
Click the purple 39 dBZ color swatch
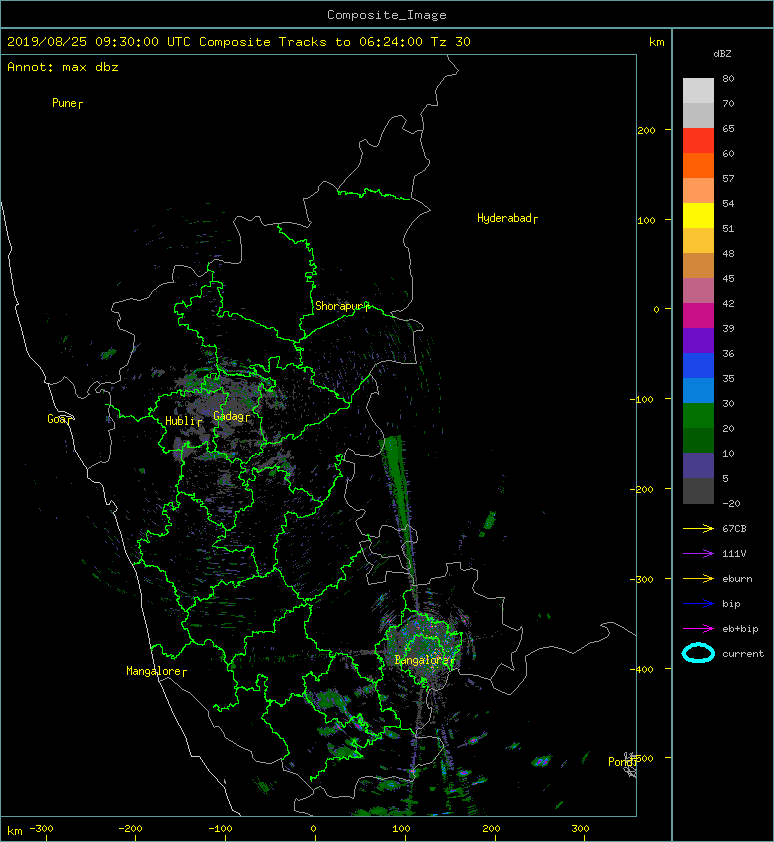pyautogui.click(x=698, y=340)
